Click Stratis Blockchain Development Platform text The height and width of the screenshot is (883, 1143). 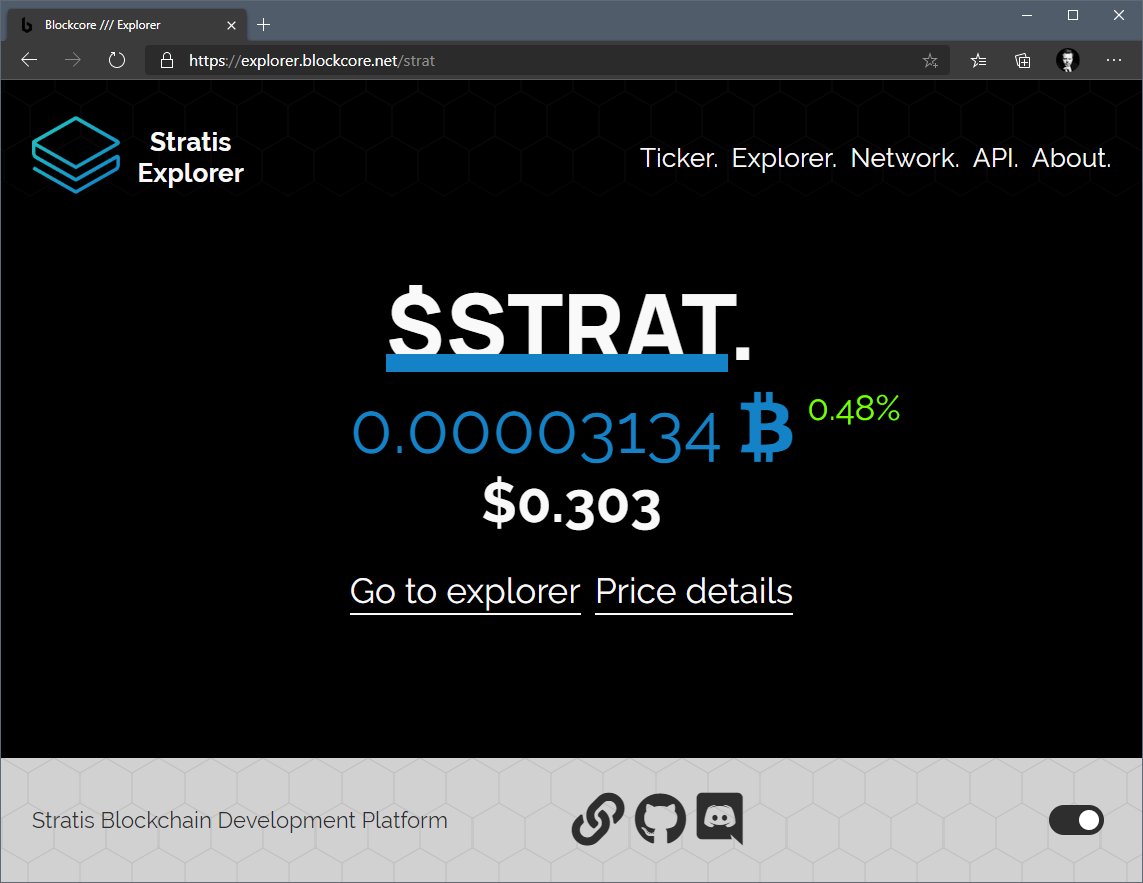240,820
